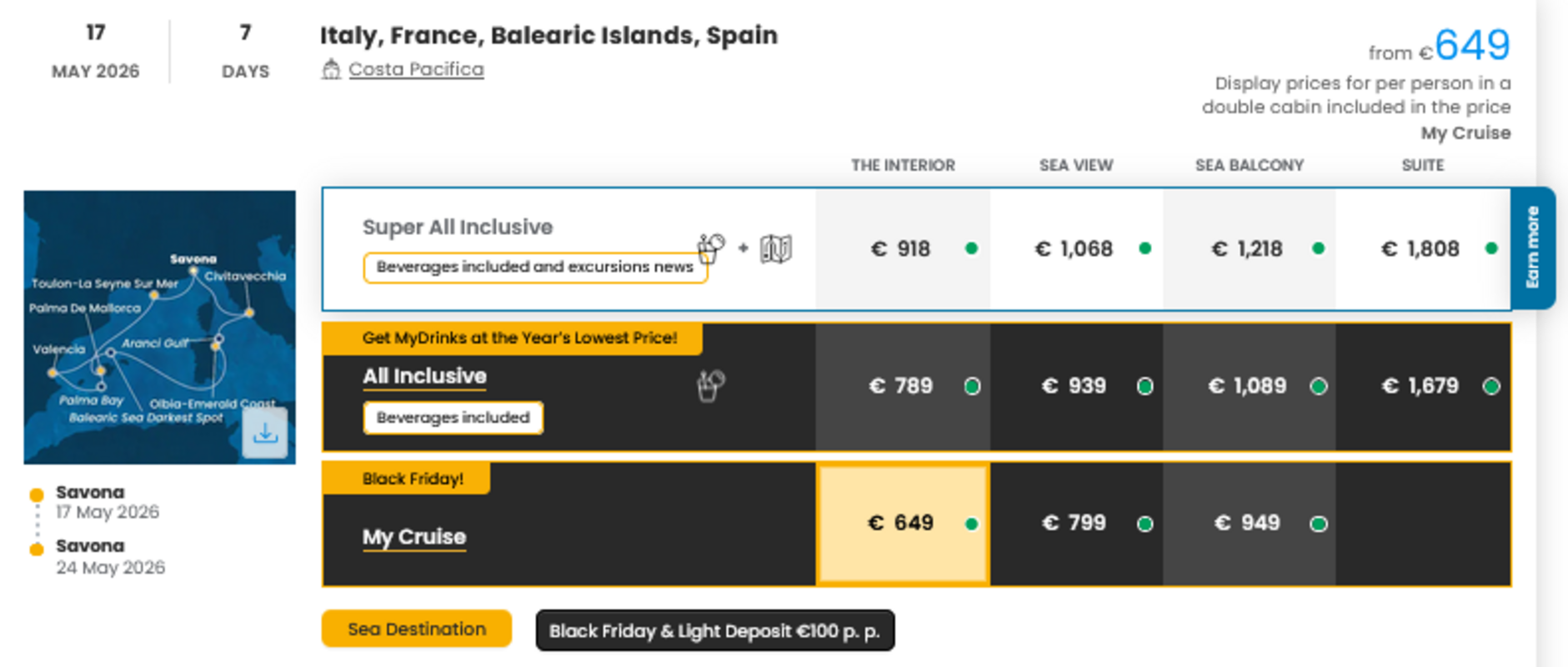Click The Interior column header
Screen dimensions: 1568x667
[903, 165]
